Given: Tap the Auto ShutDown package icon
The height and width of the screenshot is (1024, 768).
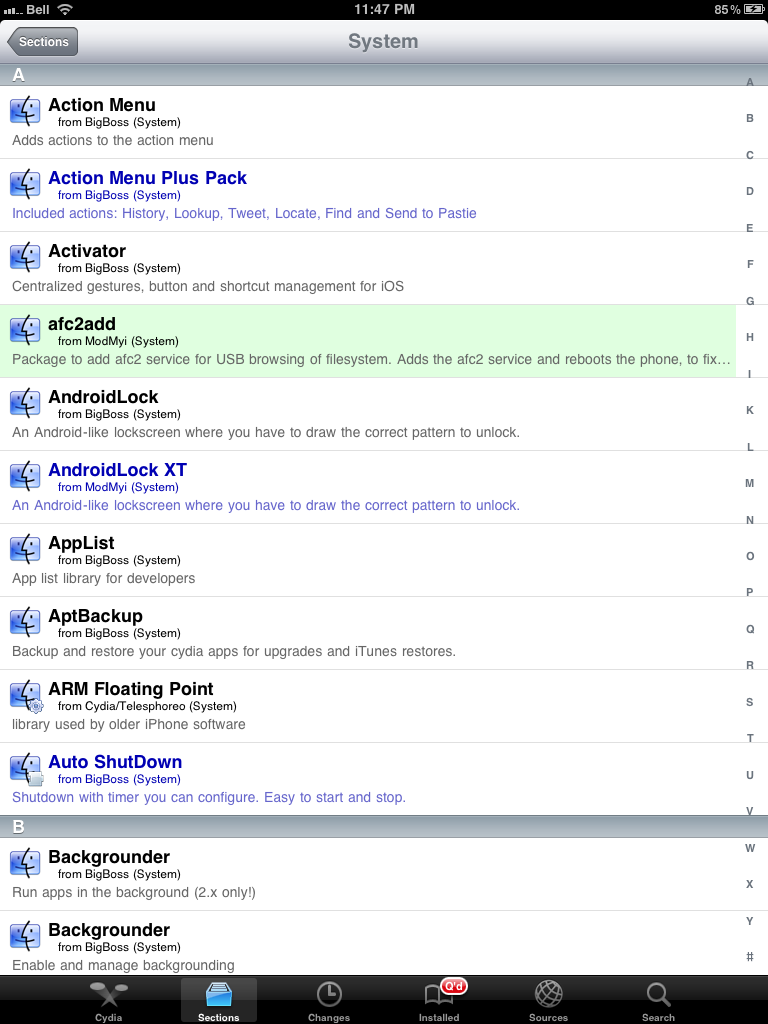Looking at the screenshot, I should pyautogui.click(x=27, y=769).
